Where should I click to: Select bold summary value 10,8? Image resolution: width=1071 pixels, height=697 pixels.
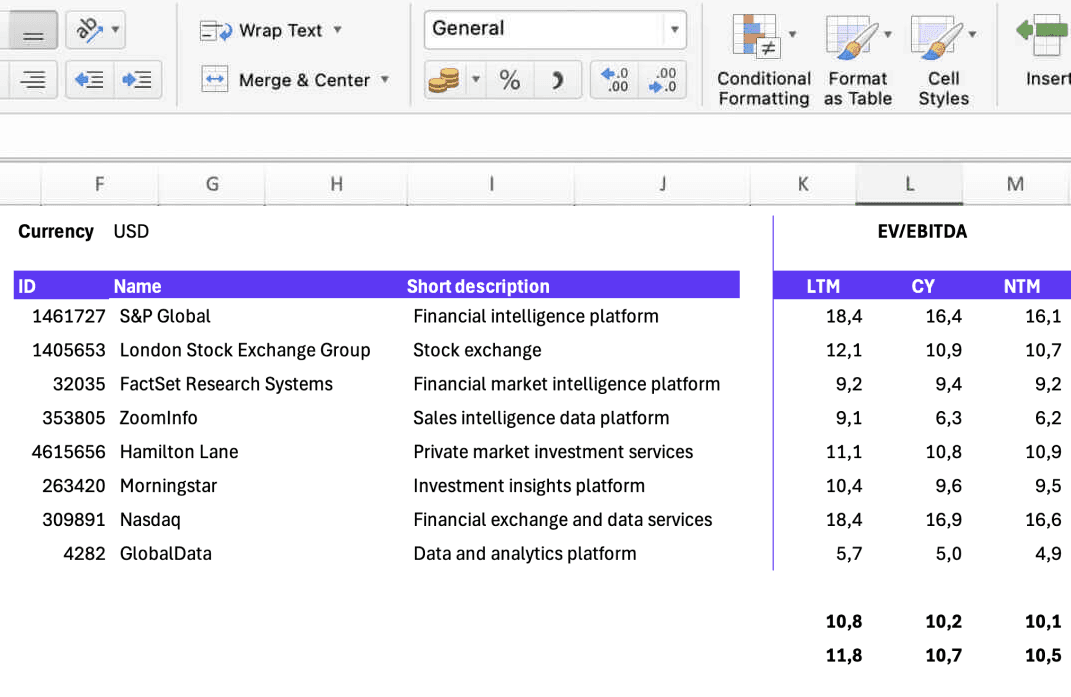844,622
